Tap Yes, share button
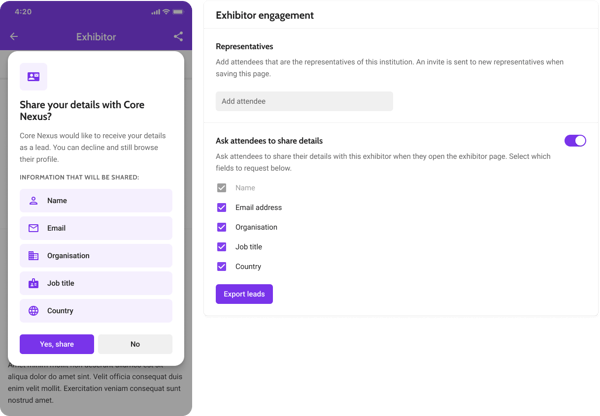The width and height of the screenshot is (600, 416). click(57, 344)
